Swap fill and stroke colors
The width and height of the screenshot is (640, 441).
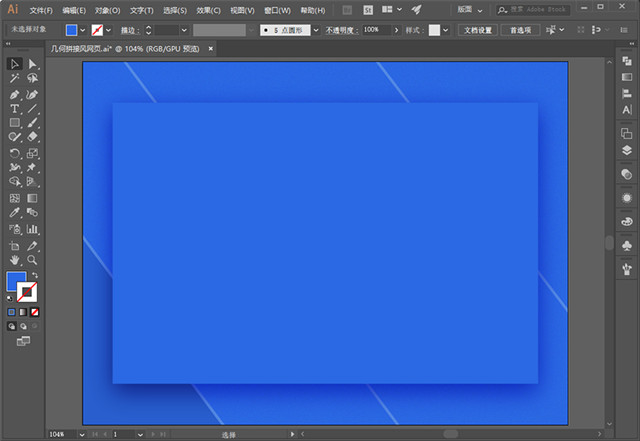tap(35, 275)
